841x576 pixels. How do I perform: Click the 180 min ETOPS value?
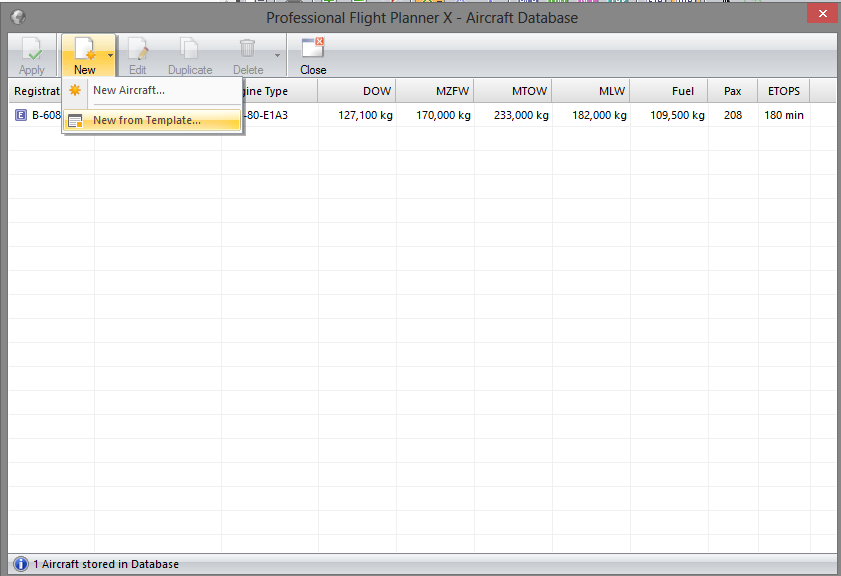784,115
